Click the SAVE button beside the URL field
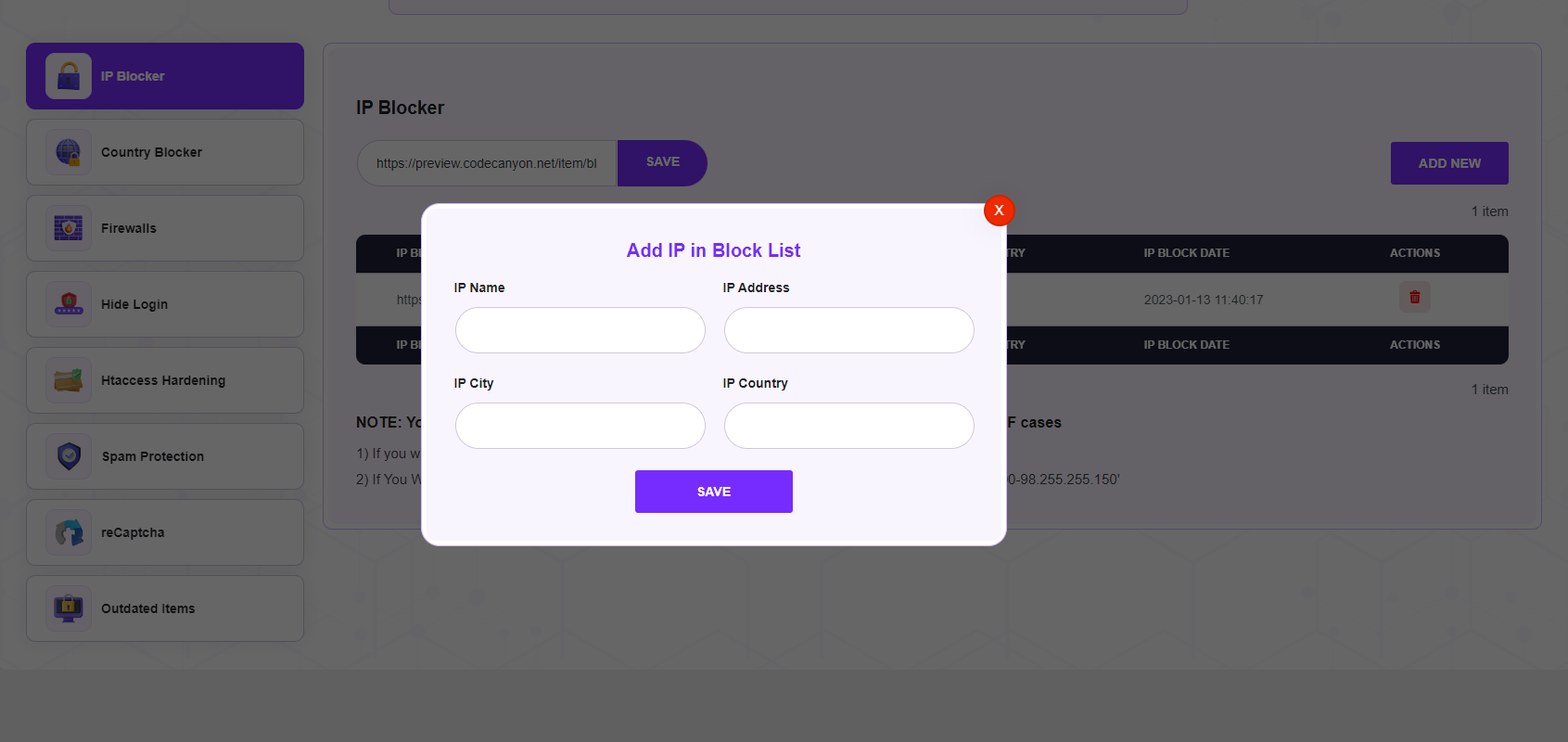1568x742 pixels. [662, 163]
